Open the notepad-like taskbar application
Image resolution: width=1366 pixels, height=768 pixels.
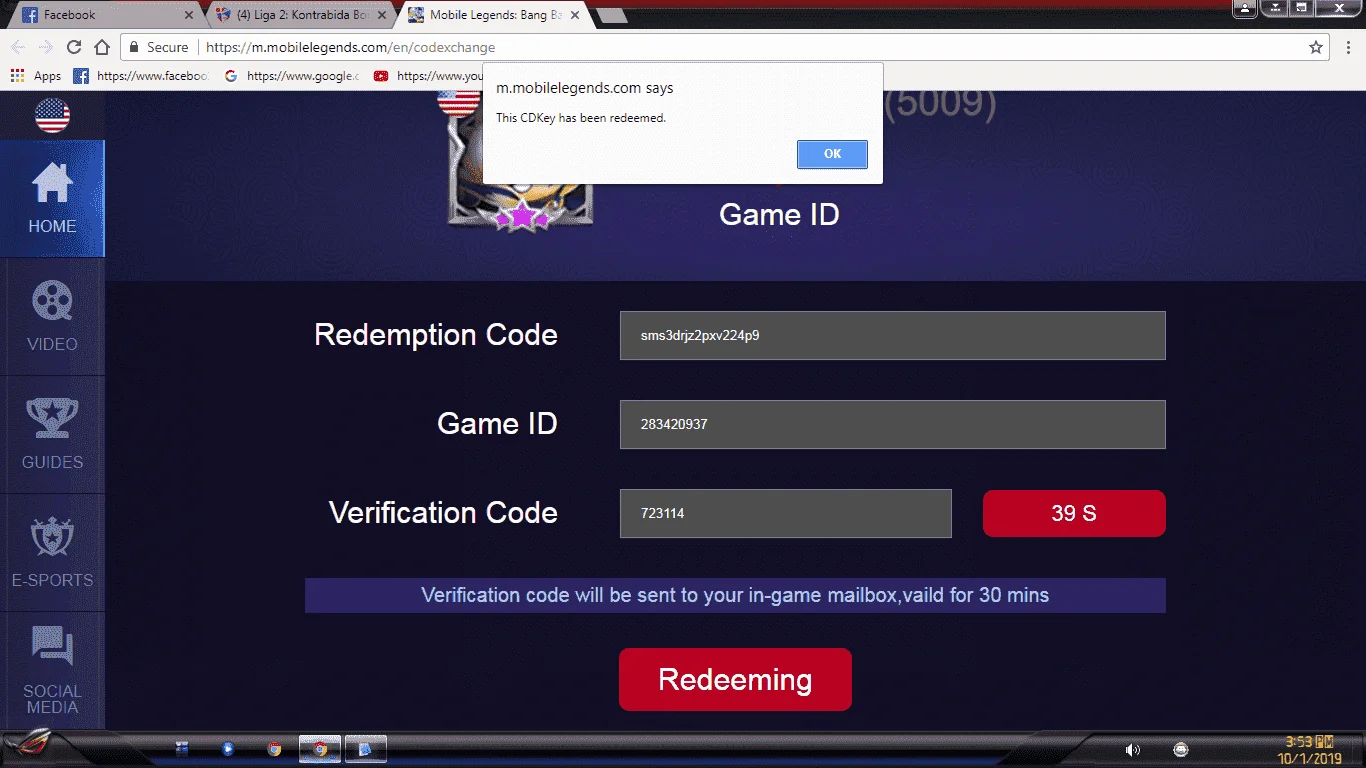coord(365,748)
